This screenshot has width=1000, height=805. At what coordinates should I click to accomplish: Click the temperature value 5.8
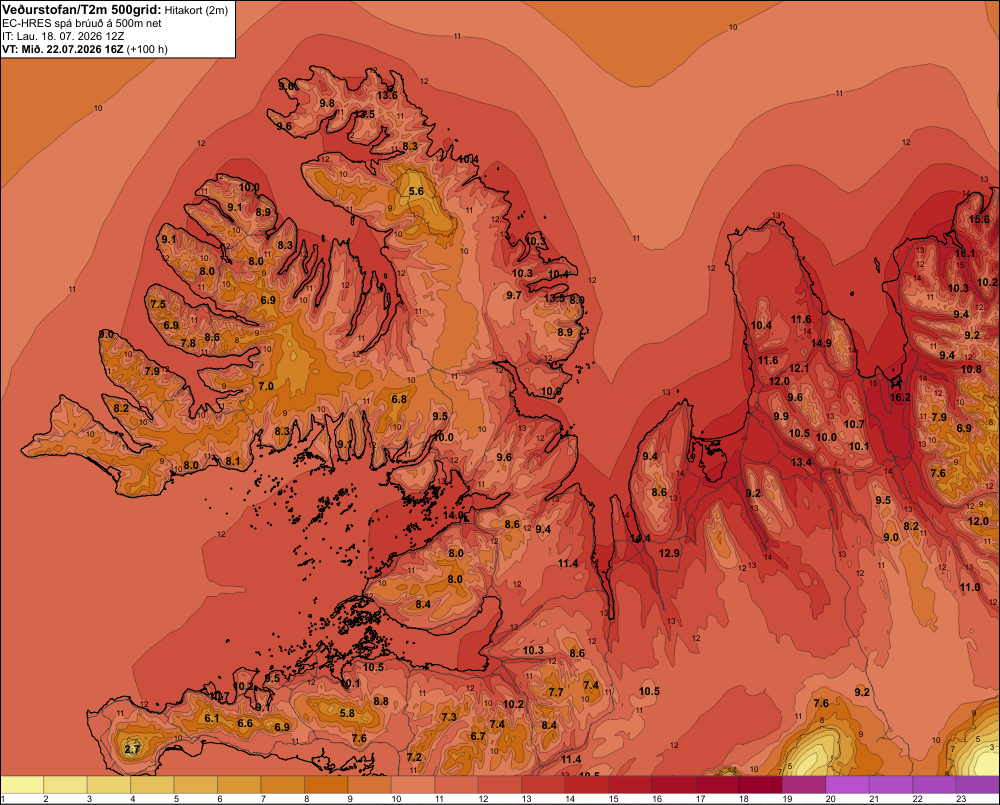pyautogui.click(x=347, y=713)
